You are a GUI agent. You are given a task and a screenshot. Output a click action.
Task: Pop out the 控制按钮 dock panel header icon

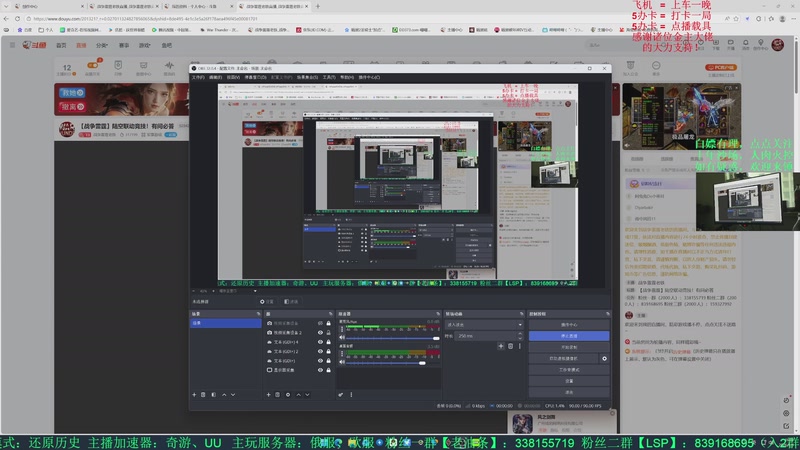click(x=607, y=314)
